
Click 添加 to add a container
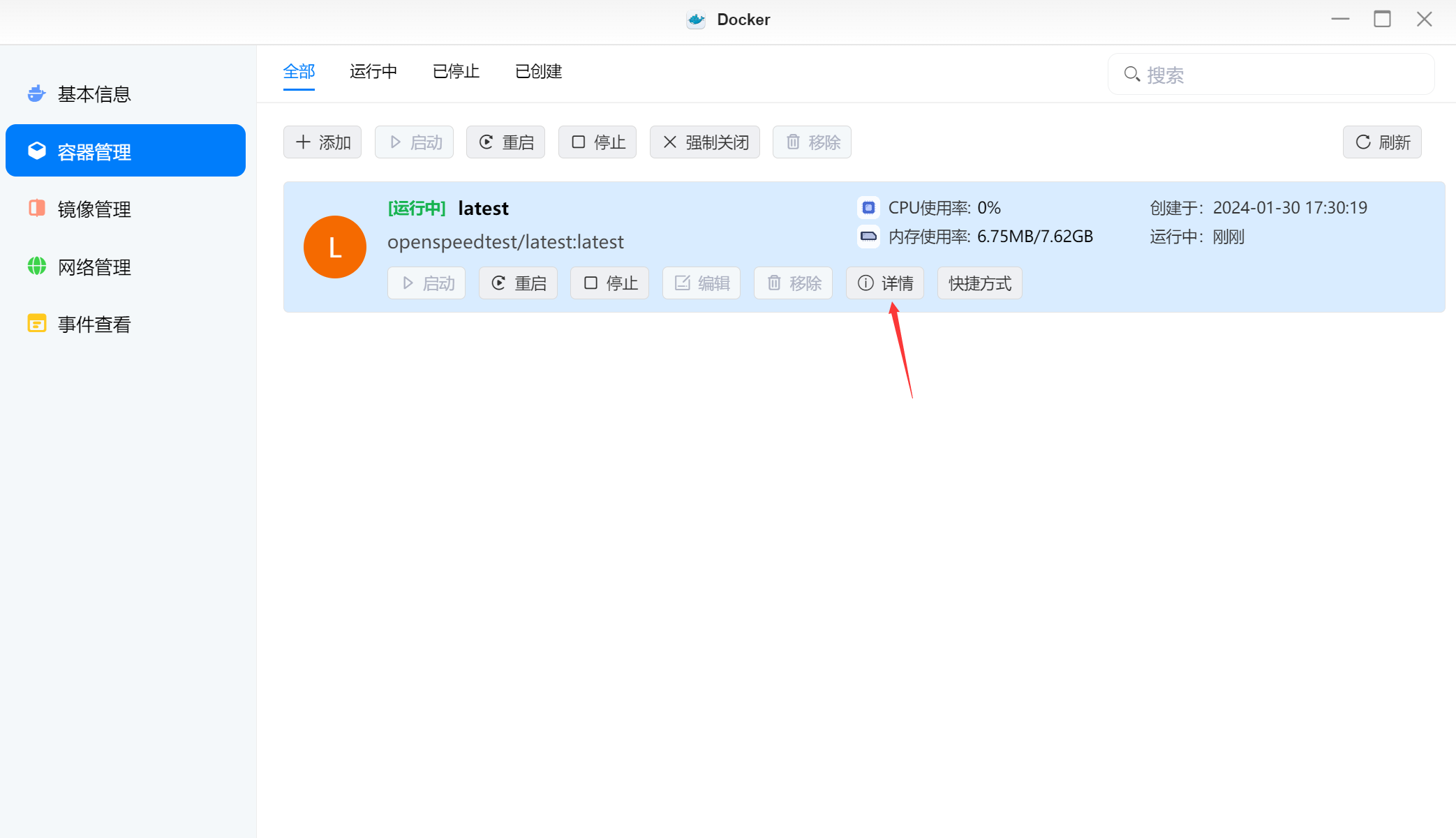coord(322,142)
